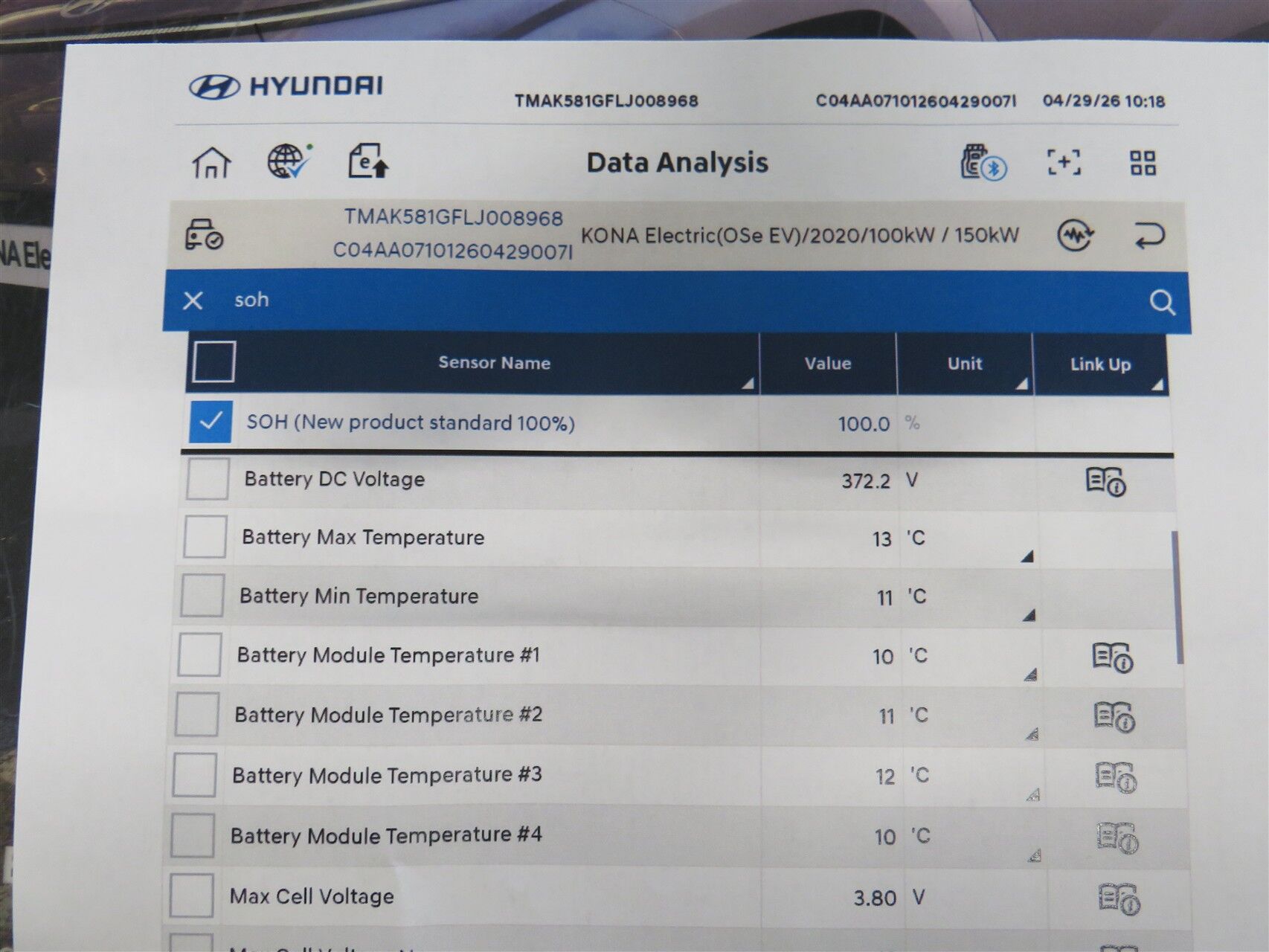Click the e-report upload document icon

coord(368,161)
